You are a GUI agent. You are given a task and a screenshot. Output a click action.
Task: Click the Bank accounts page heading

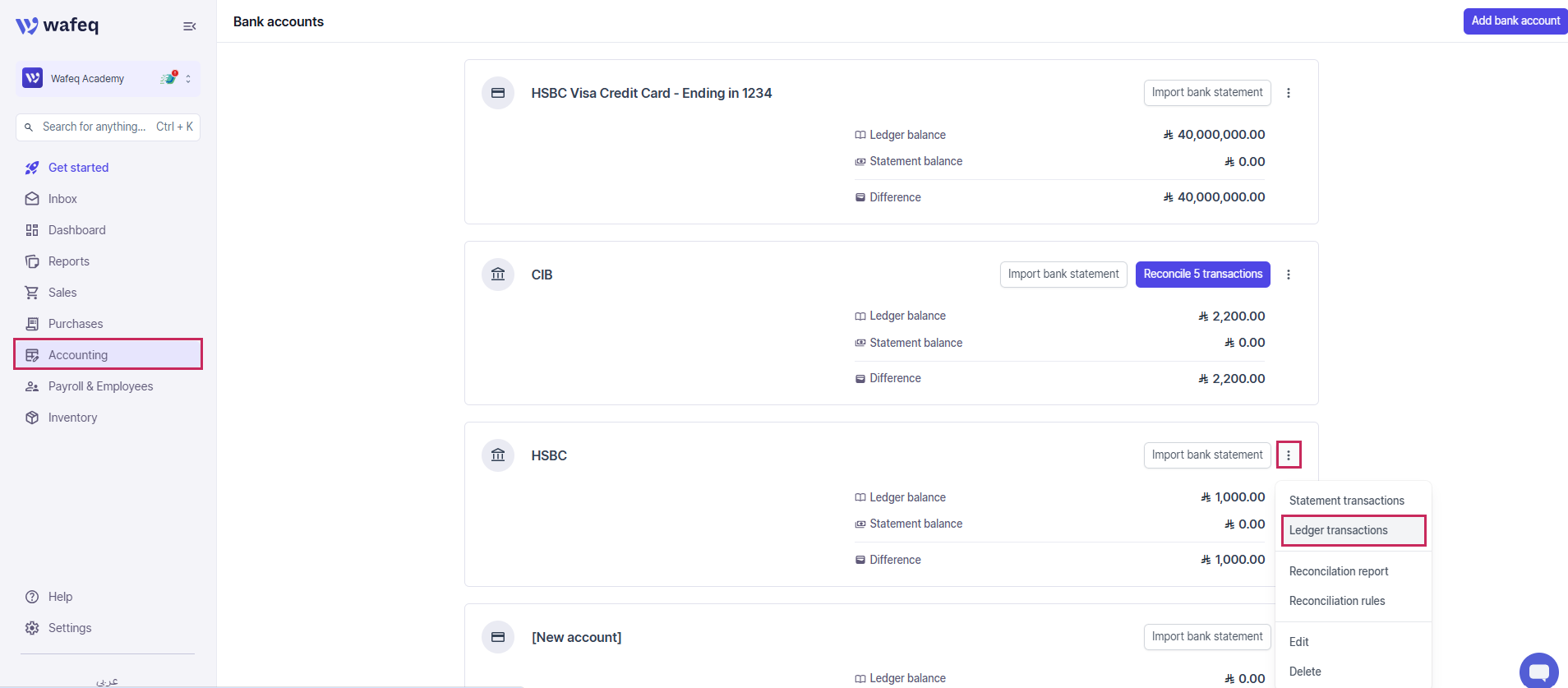pos(279,21)
